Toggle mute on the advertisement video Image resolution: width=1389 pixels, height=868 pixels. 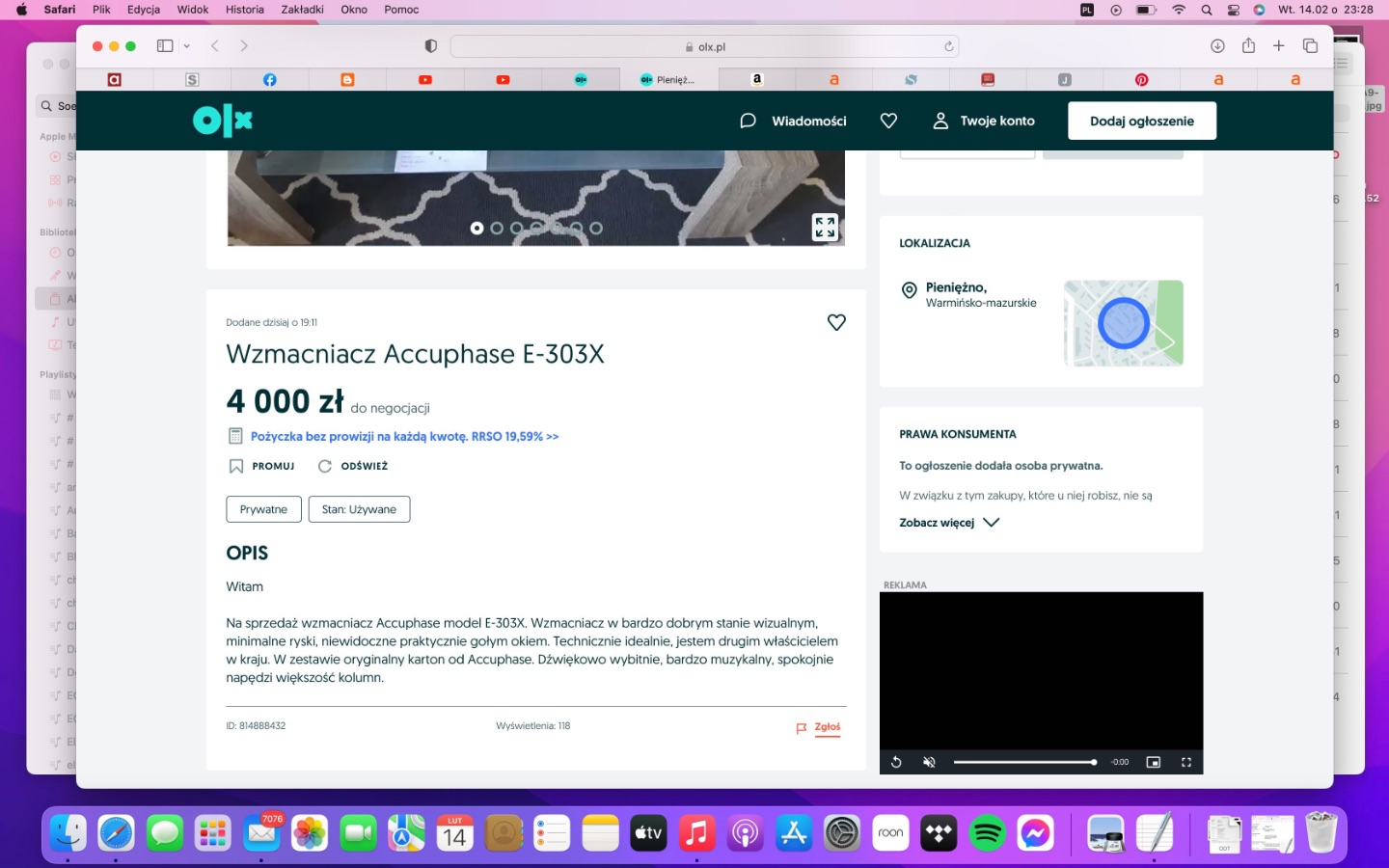pyautogui.click(x=929, y=762)
